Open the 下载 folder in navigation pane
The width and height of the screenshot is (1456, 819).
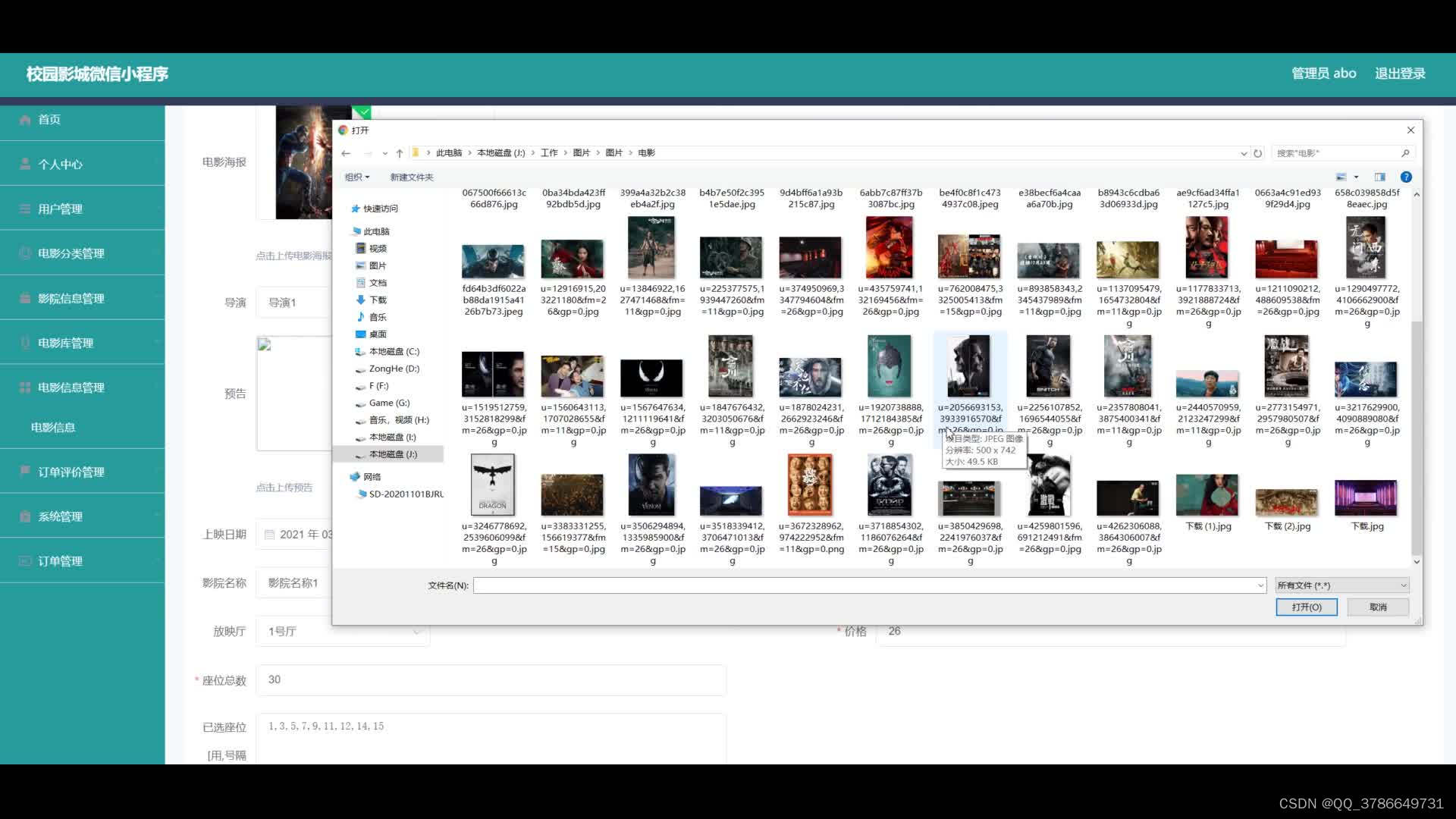click(x=372, y=300)
